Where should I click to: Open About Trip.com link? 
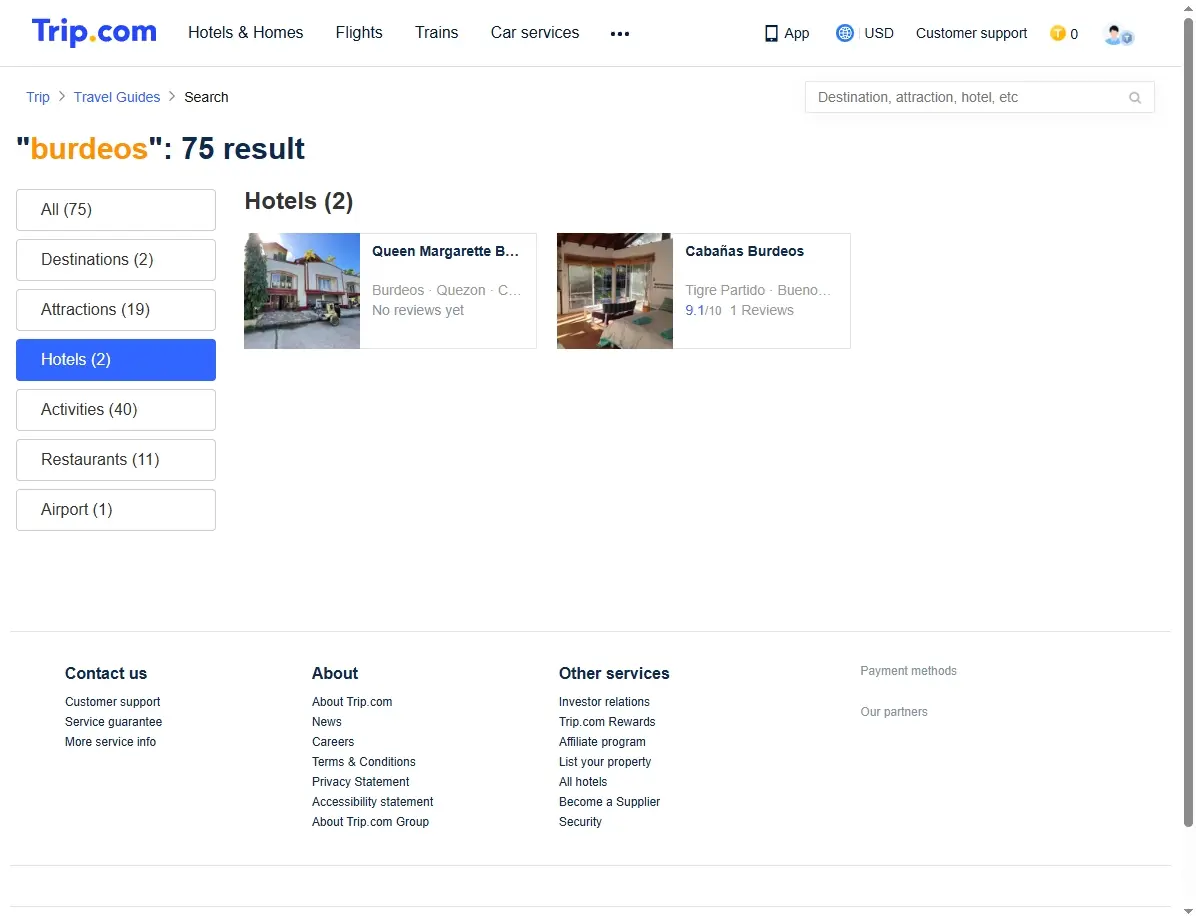click(352, 702)
